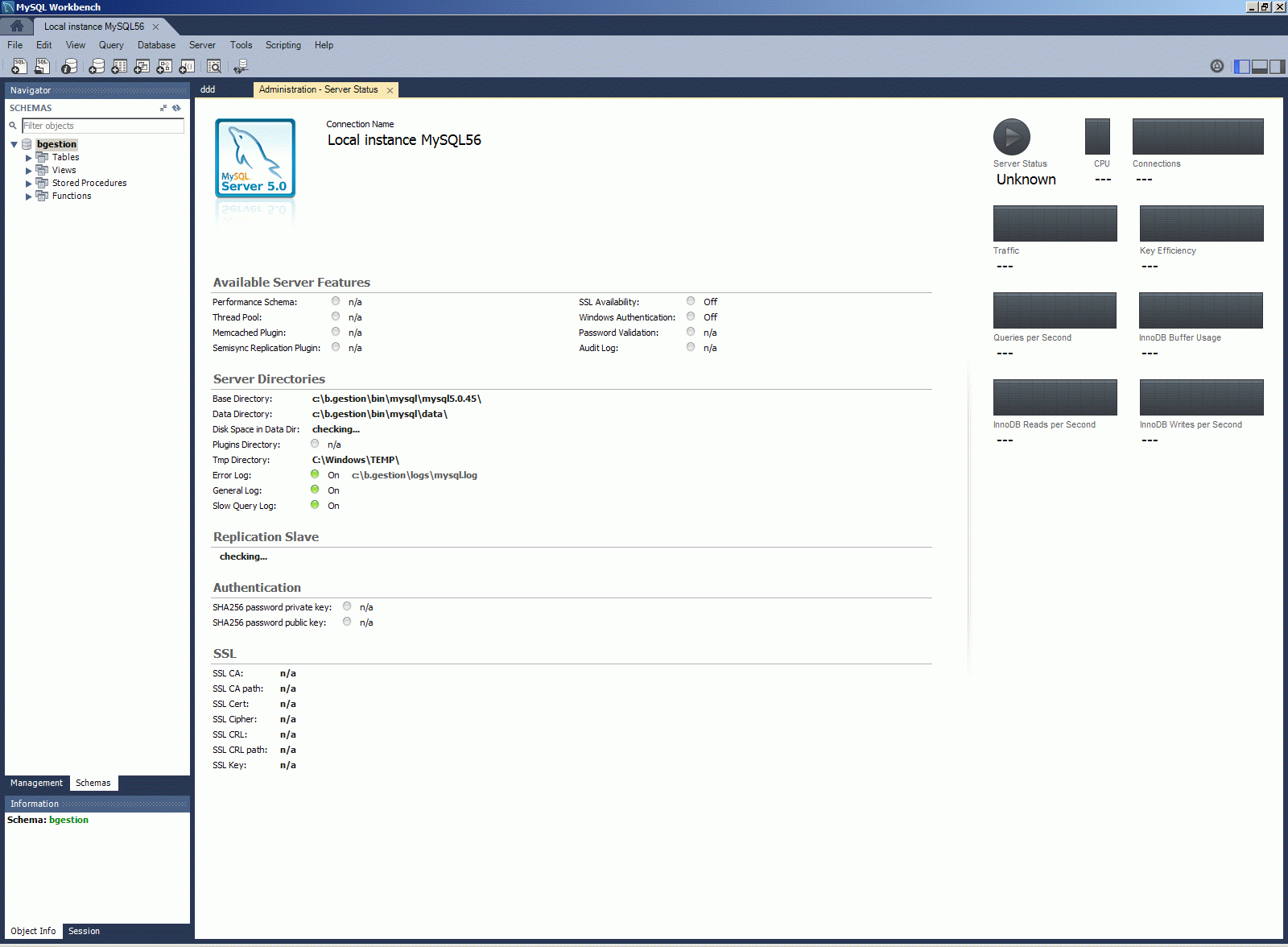The height and width of the screenshot is (947, 1288).
Task: Click the Functions folder icon
Action: click(x=42, y=196)
